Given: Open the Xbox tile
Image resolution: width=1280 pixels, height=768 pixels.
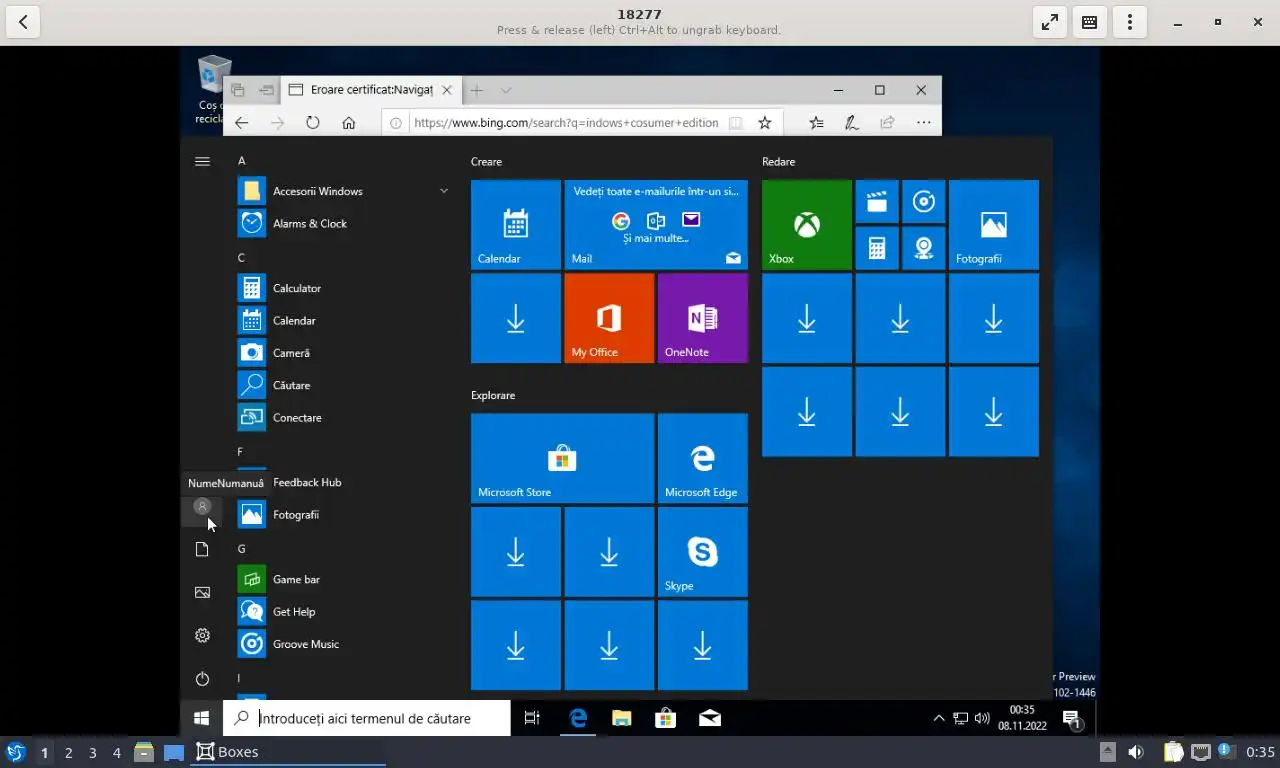Looking at the screenshot, I should pyautogui.click(x=807, y=225).
